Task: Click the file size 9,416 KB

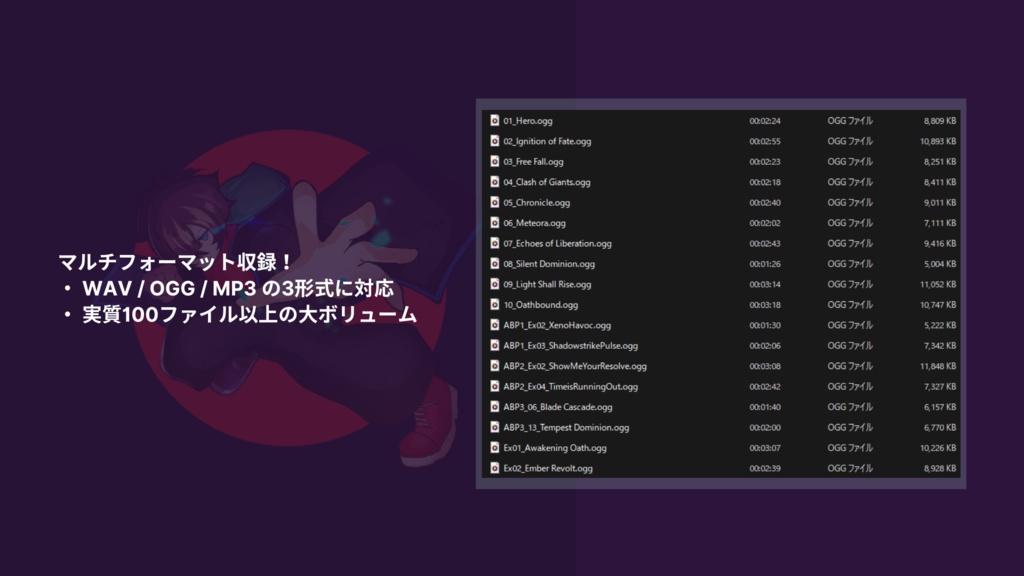Action: (x=940, y=244)
